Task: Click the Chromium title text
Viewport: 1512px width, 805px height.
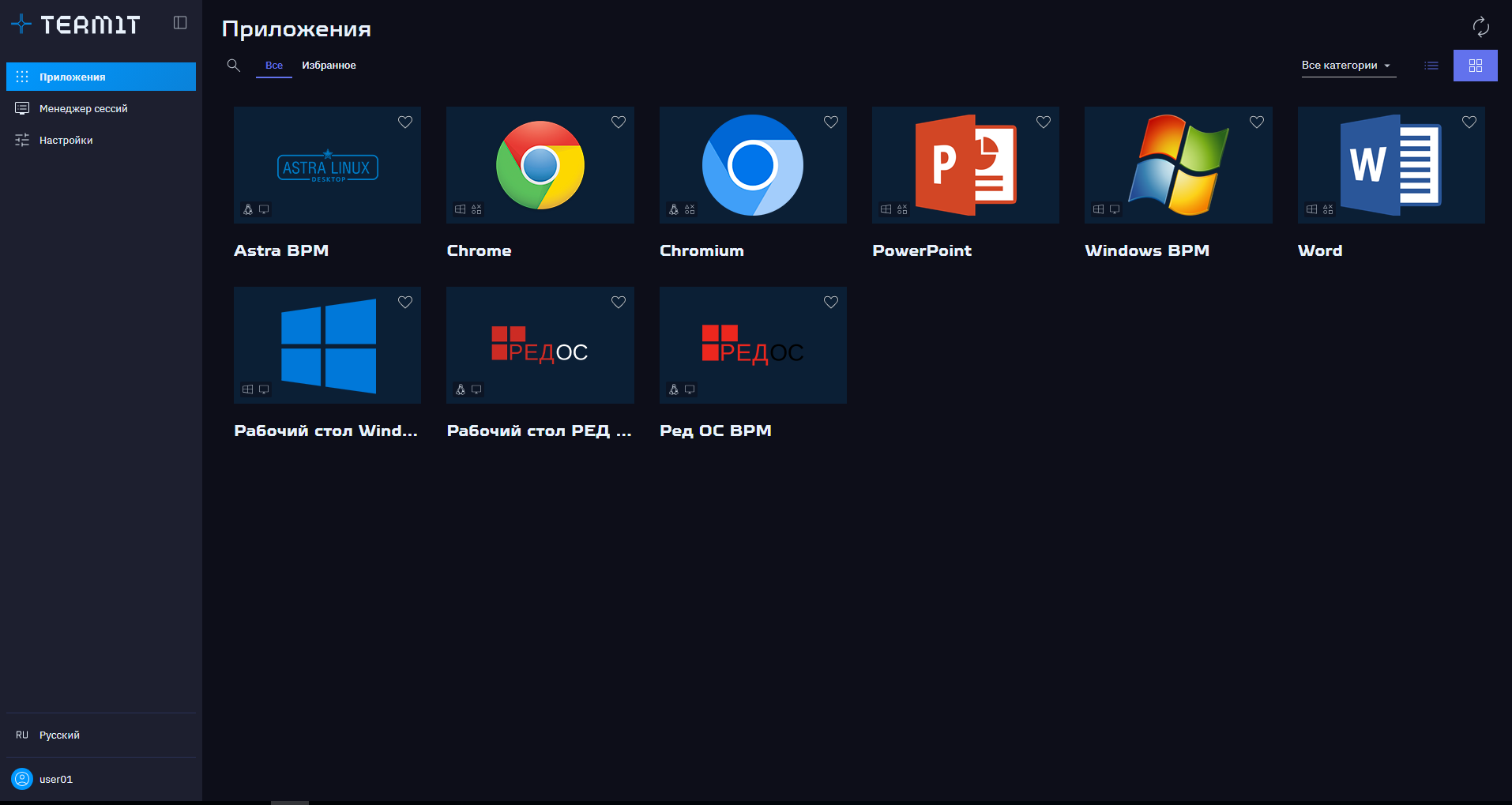Action: (701, 250)
